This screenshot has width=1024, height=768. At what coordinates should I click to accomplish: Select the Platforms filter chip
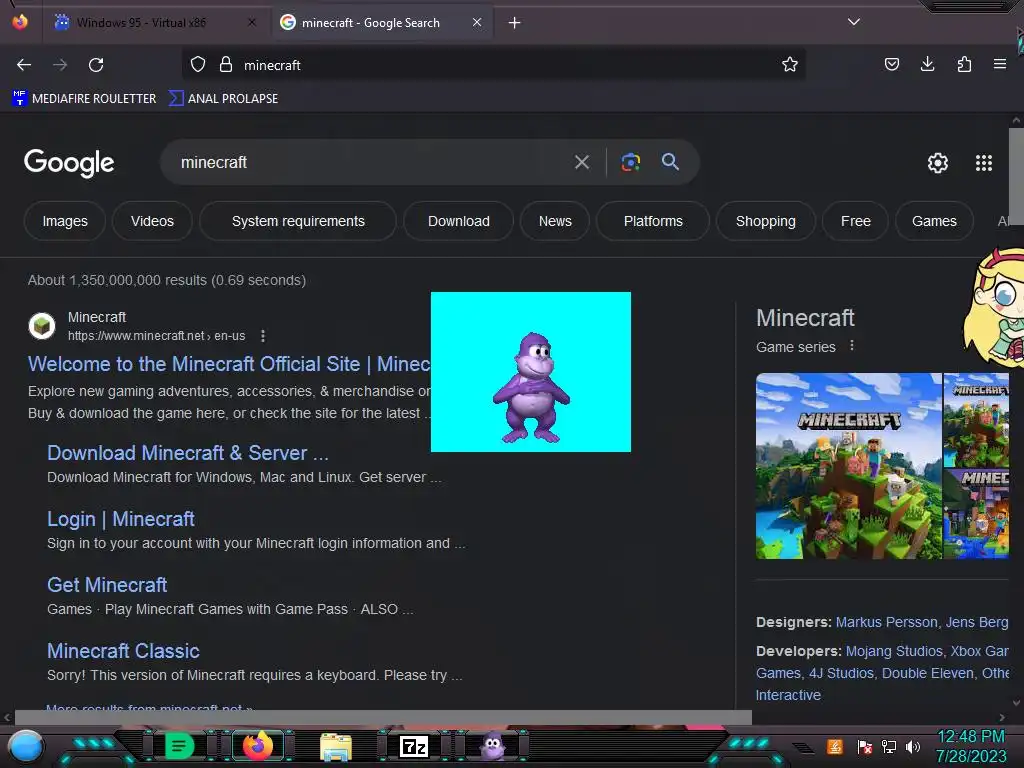click(653, 221)
